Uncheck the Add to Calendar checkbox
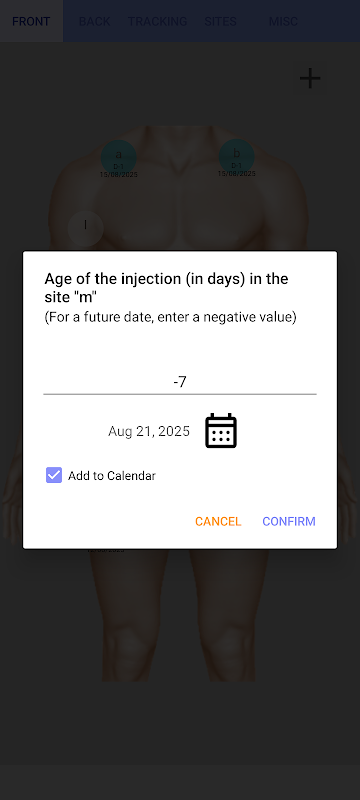This screenshot has width=360, height=800. (54, 476)
